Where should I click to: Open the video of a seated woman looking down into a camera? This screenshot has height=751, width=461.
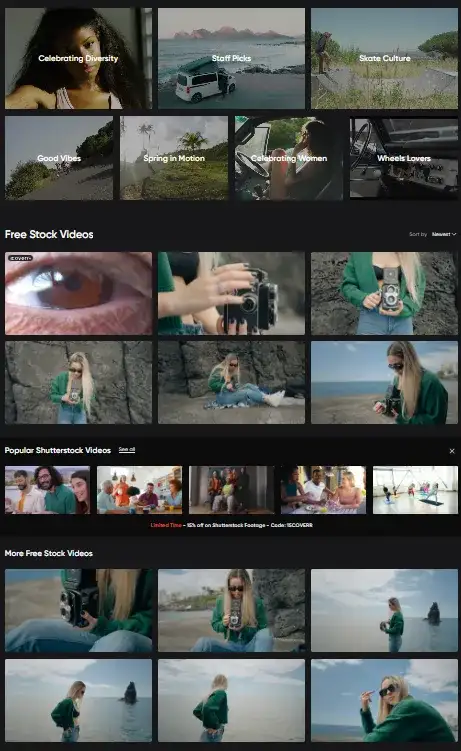231,610
